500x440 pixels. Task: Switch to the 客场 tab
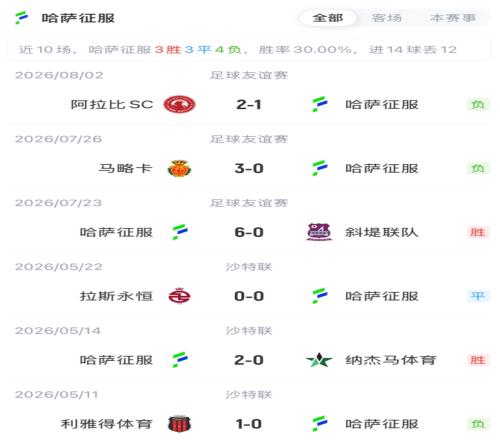click(387, 18)
